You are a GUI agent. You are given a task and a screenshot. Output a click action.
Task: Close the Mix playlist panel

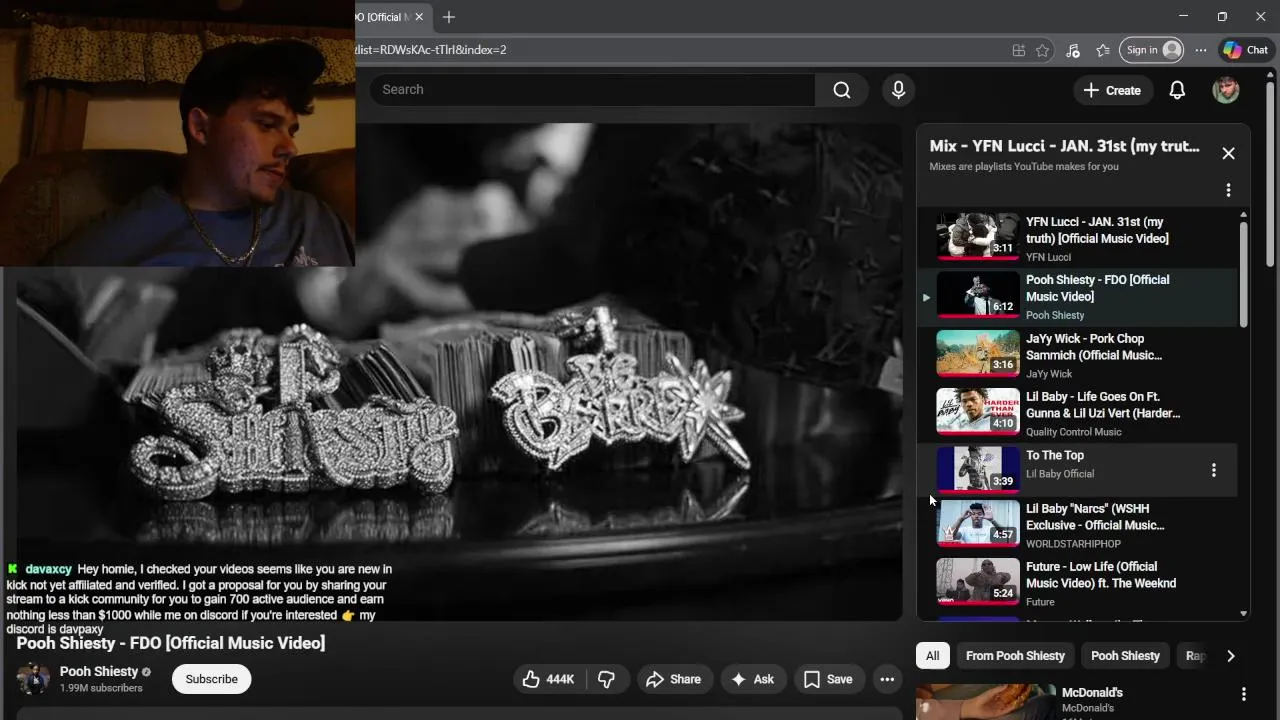tap(1228, 153)
